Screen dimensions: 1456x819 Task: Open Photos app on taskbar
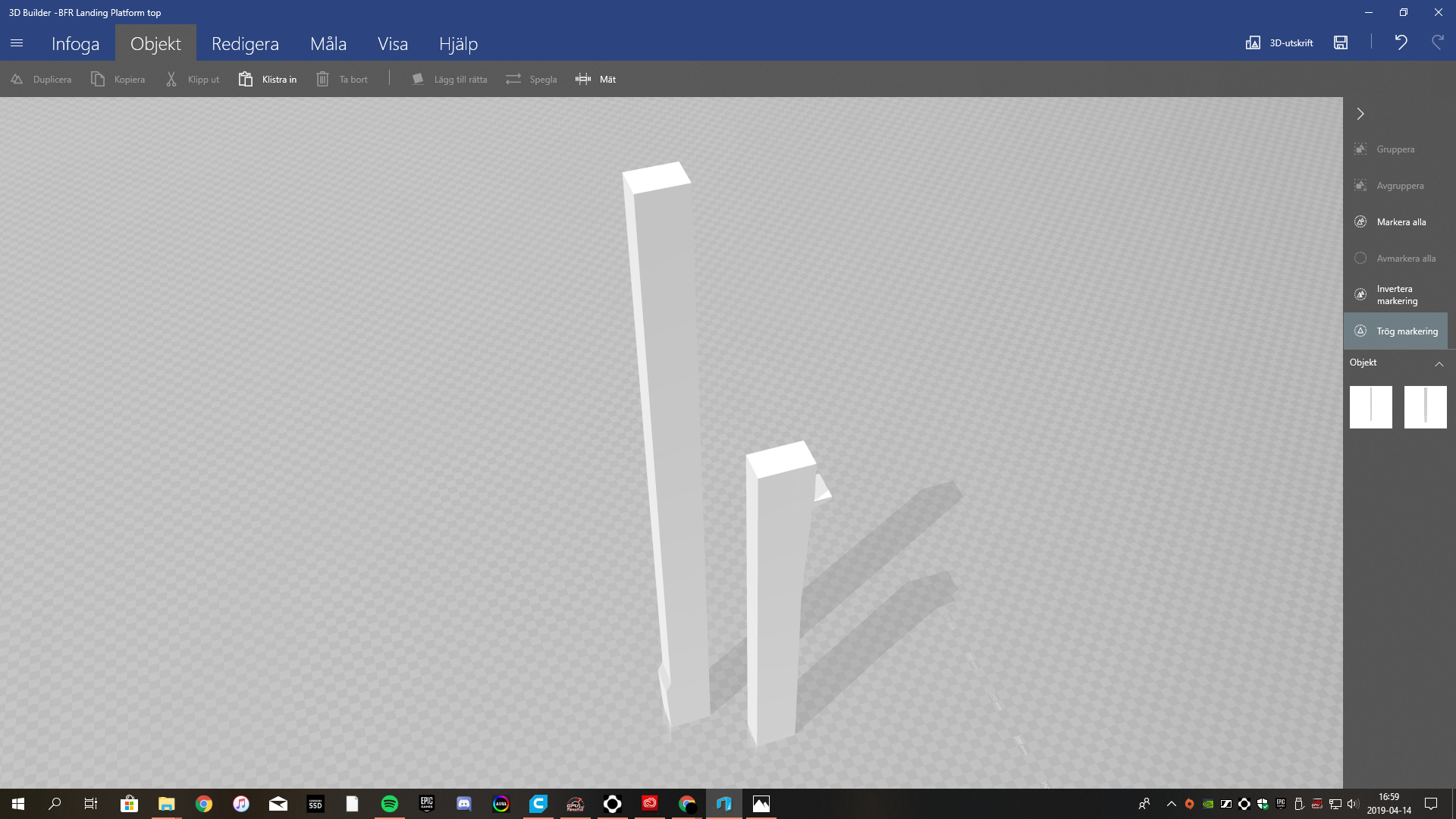click(761, 804)
